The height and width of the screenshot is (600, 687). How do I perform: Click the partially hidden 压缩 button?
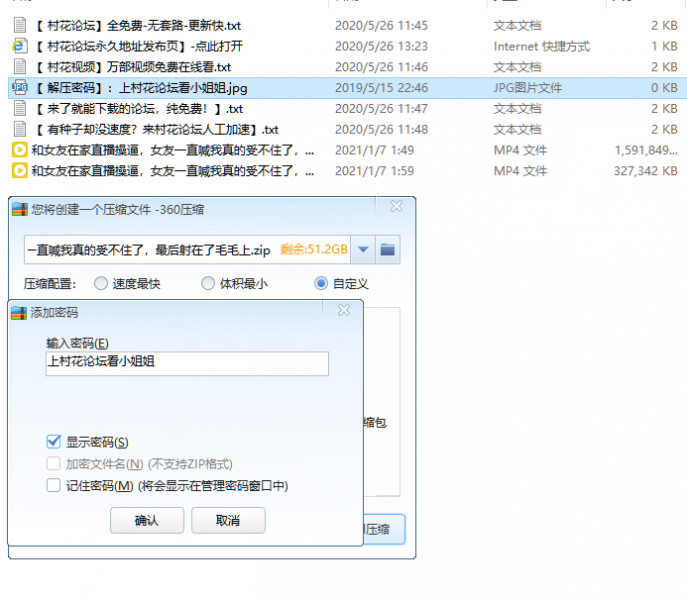384,529
